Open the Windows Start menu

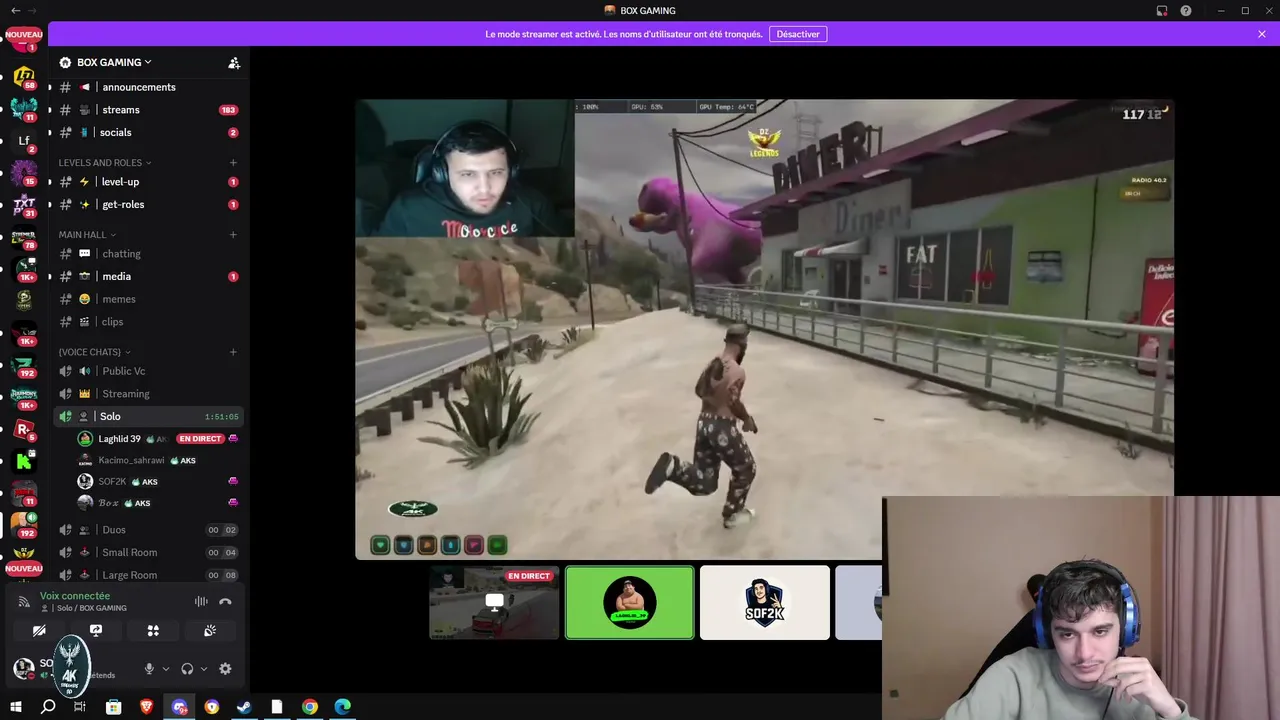pos(15,707)
